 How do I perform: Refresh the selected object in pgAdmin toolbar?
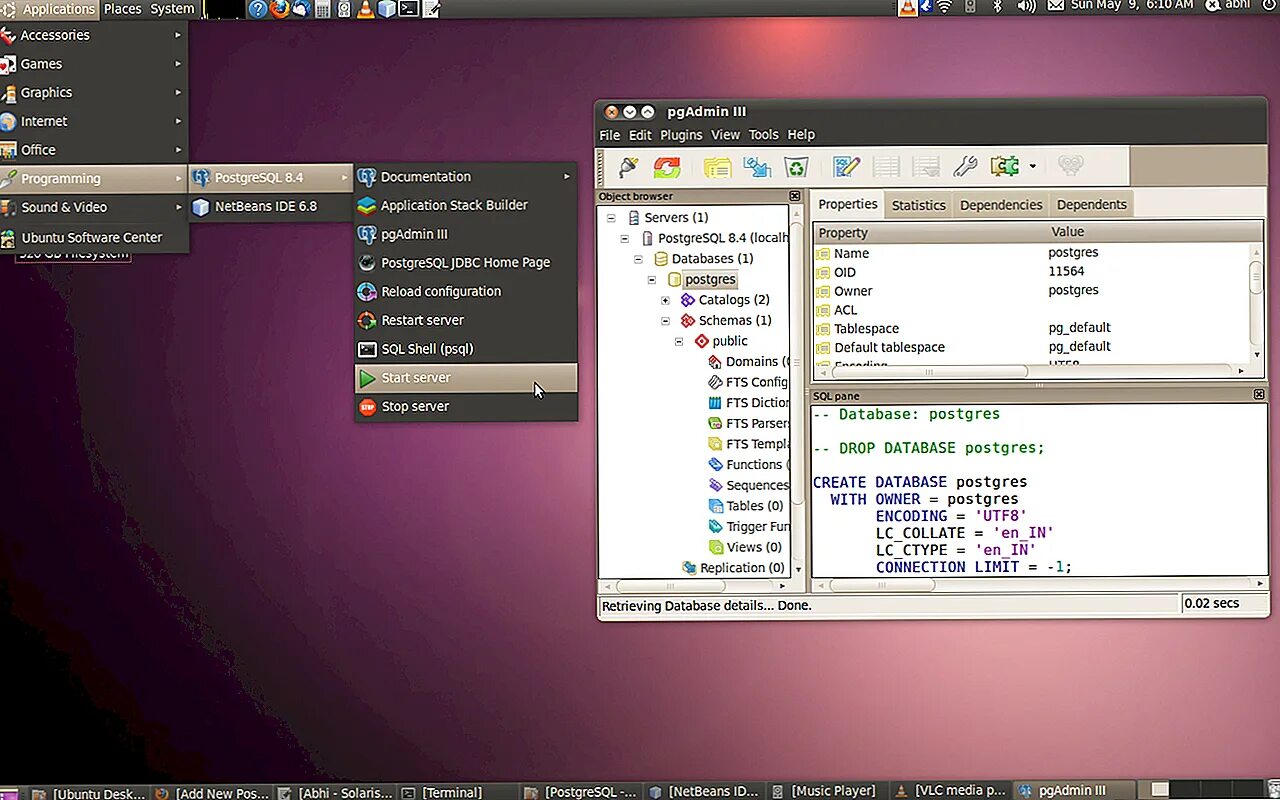pos(667,166)
